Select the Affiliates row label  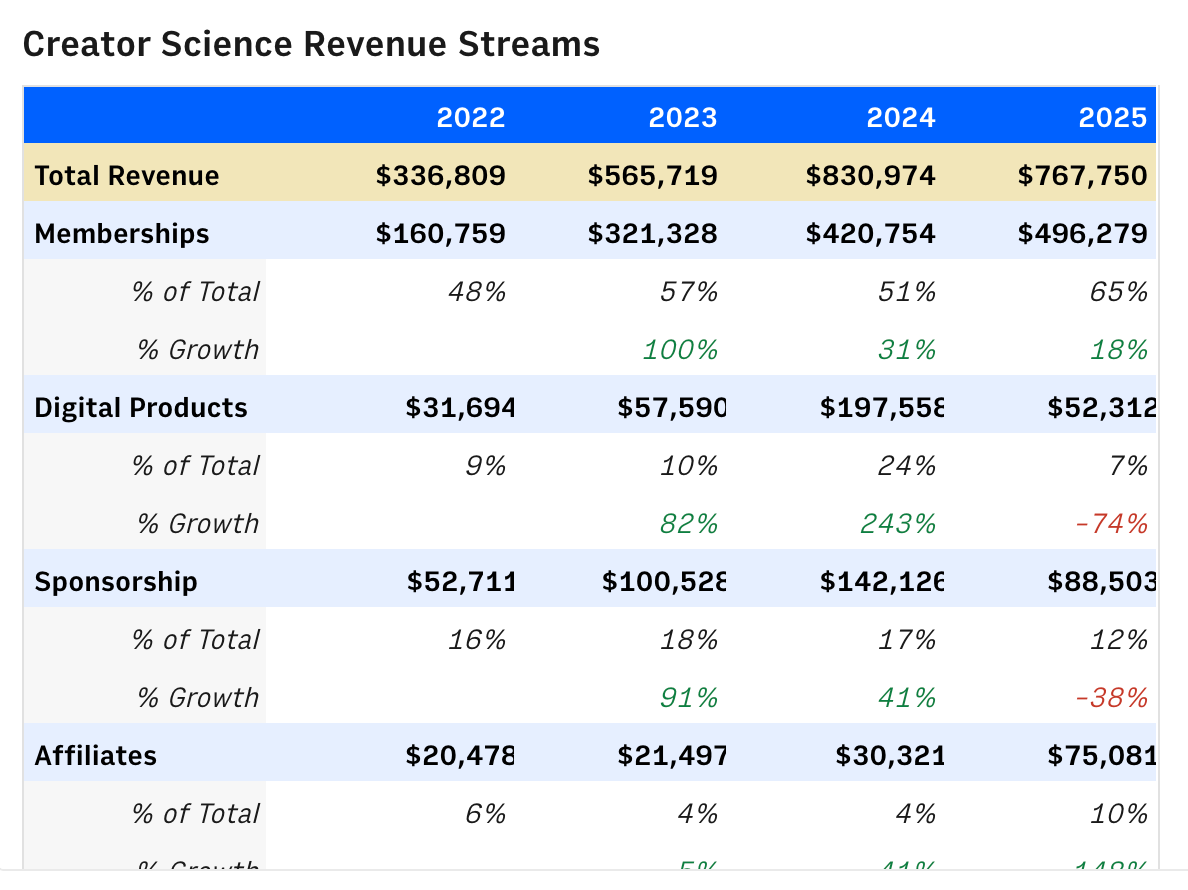[96, 756]
